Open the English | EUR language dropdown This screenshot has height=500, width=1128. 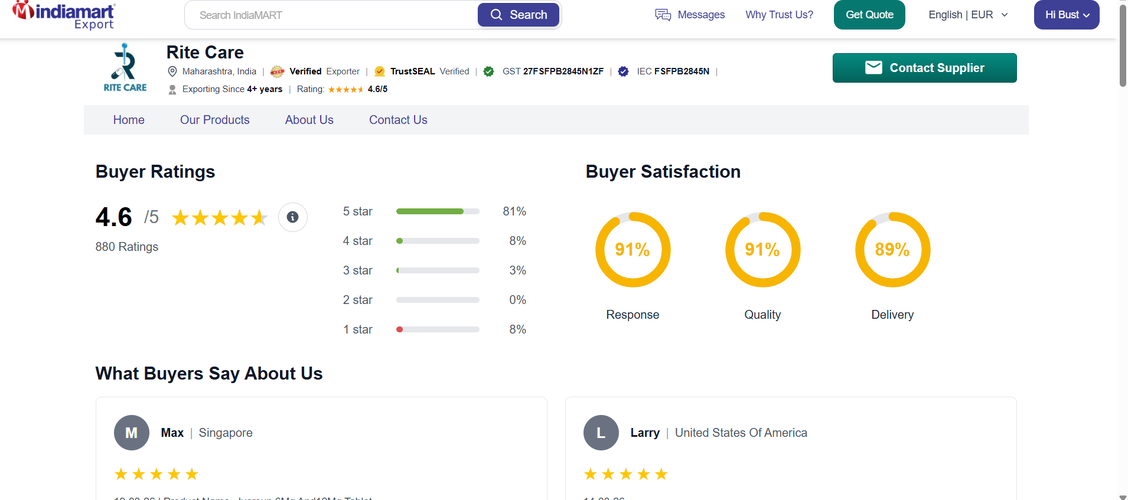pos(968,15)
